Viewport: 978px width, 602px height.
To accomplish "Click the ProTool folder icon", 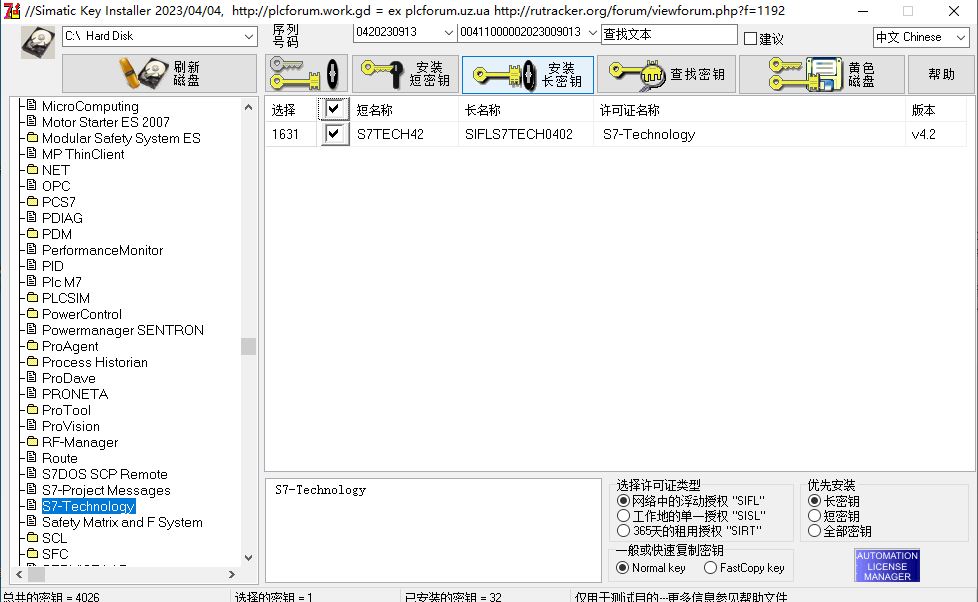I will pyautogui.click(x=32, y=410).
